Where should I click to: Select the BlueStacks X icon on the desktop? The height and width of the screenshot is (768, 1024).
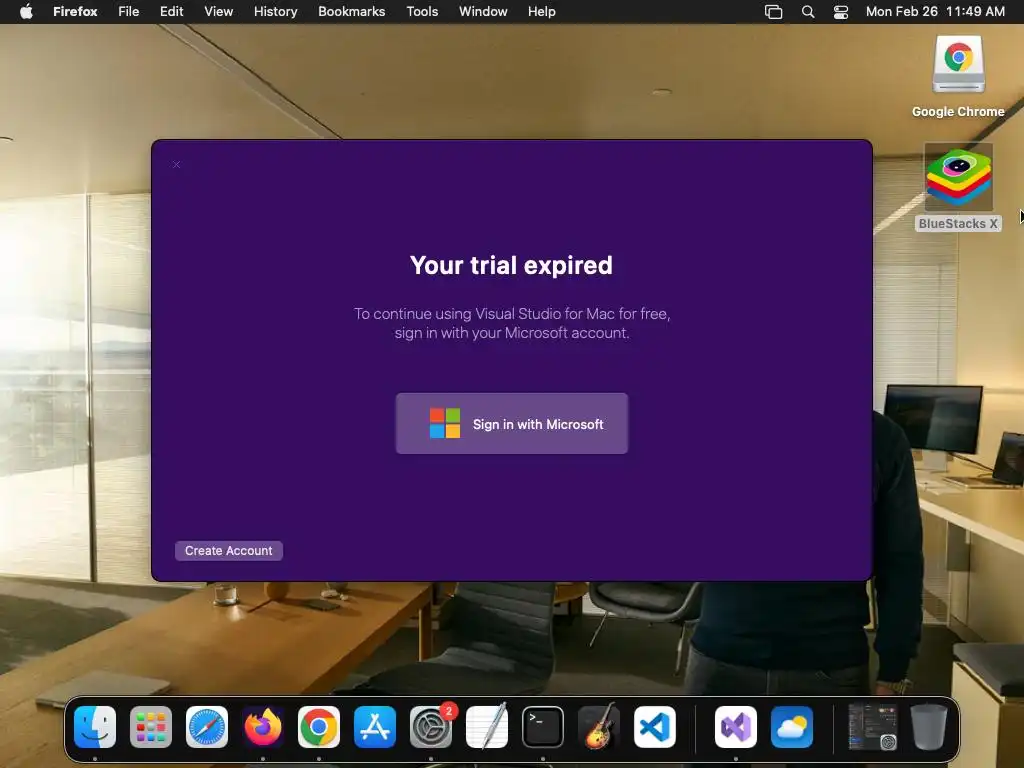[x=958, y=177]
